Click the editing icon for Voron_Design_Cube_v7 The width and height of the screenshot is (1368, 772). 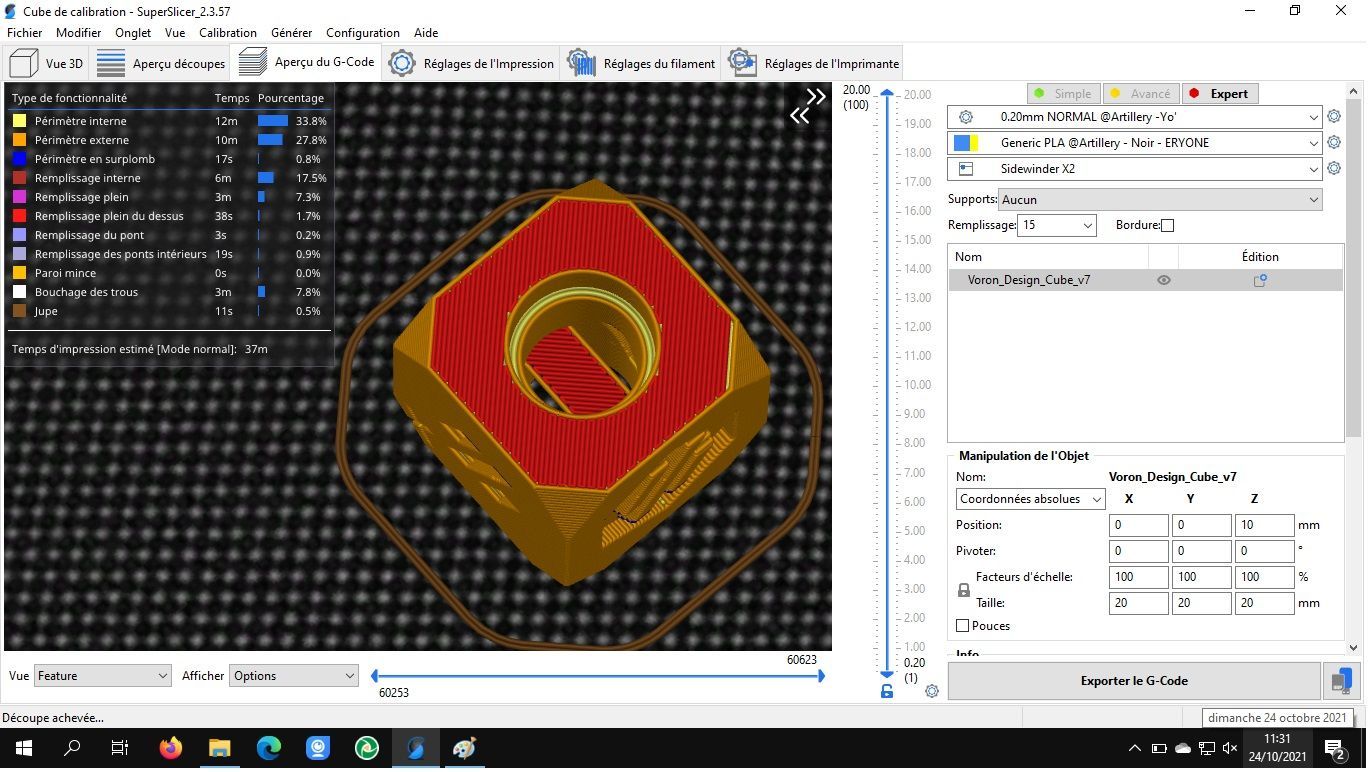(x=1260, y=281)
